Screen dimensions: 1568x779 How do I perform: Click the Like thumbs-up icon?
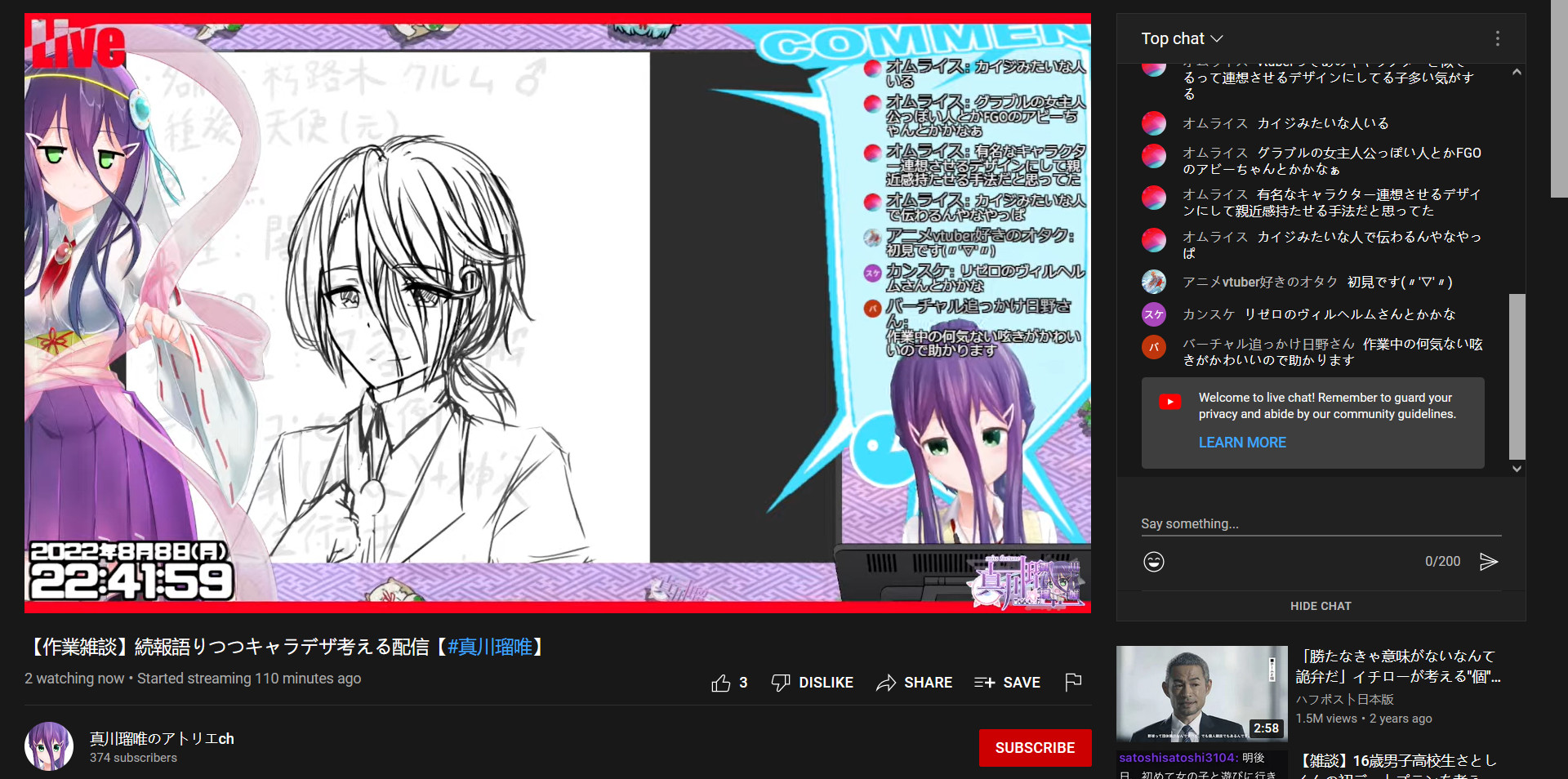[x=720, y=683]
